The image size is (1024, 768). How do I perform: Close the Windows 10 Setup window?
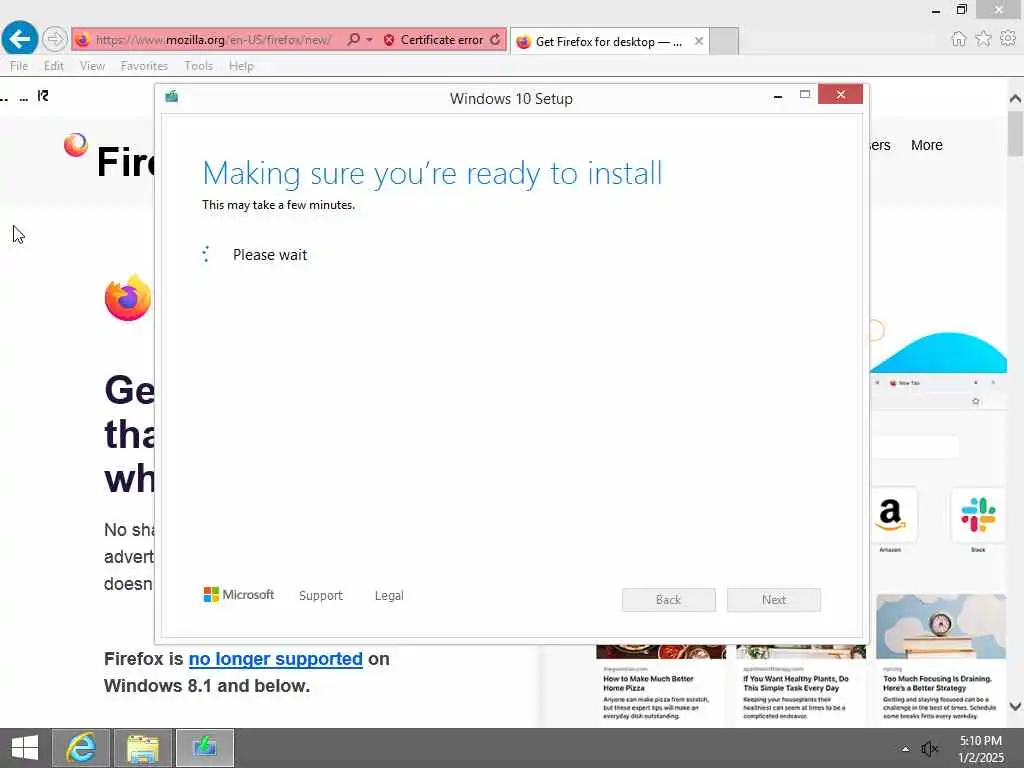pyautogui.click(x=840, y=95)
